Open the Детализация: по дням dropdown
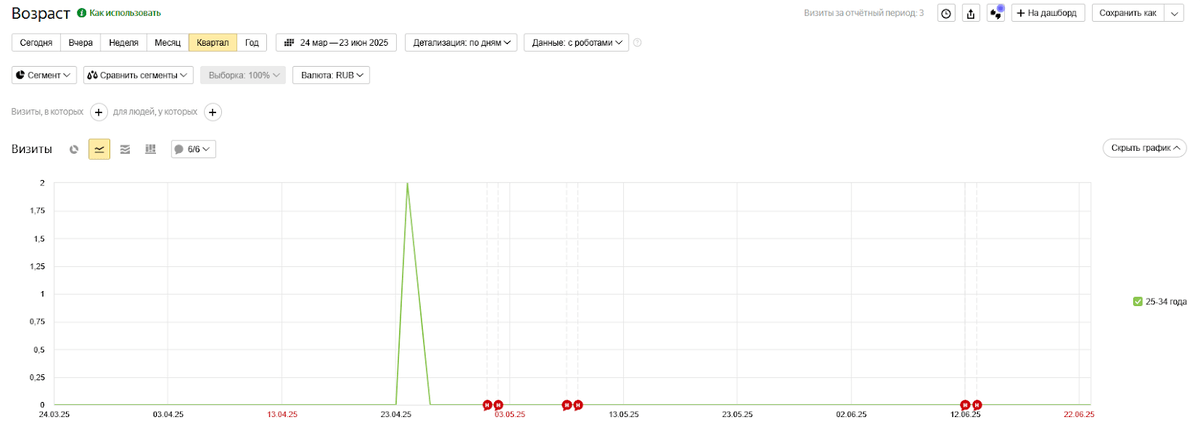This screenshot has height=444, width=1200. pyautogui.click(x=461, y=43)
